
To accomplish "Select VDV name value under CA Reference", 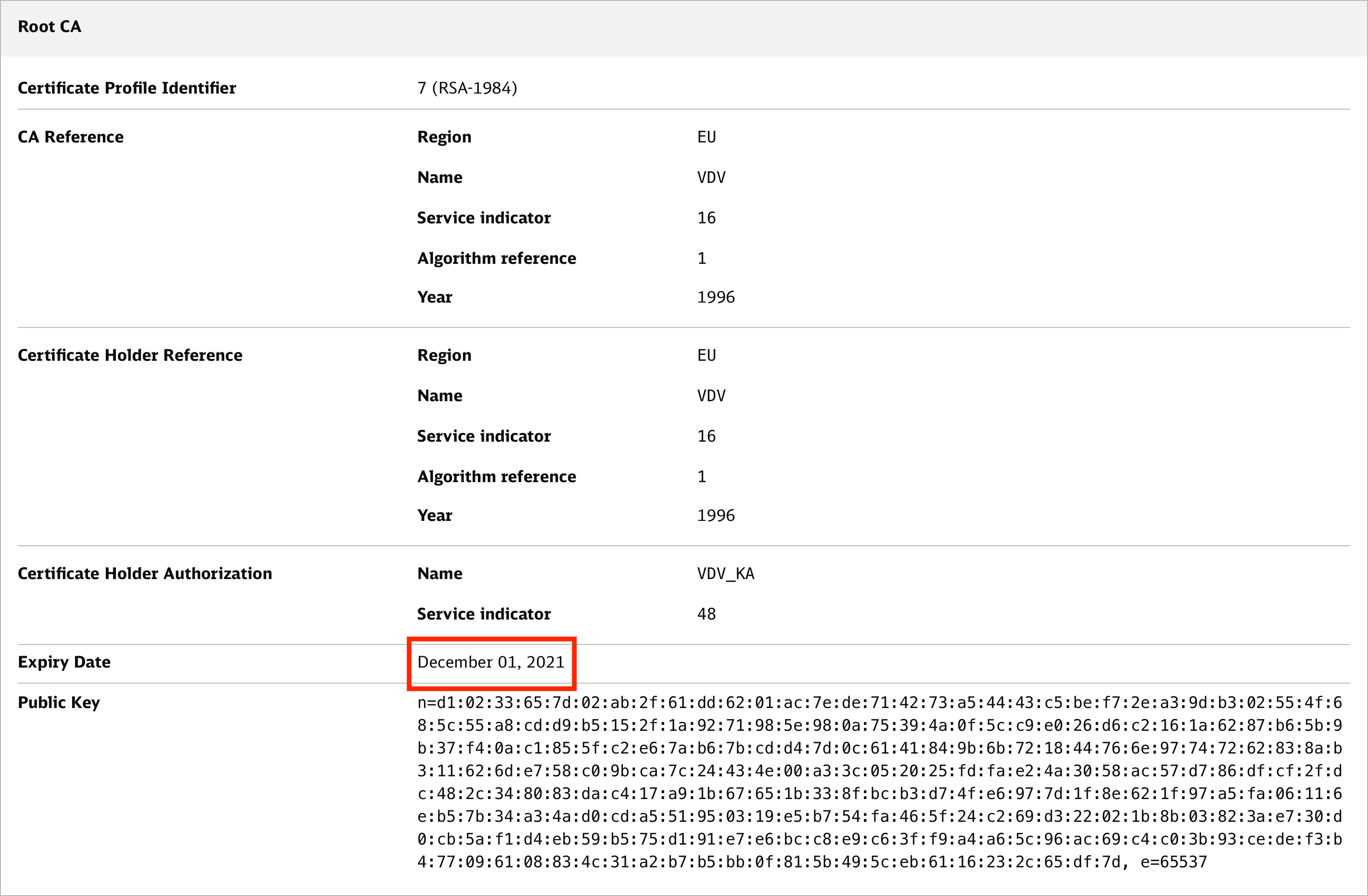I will click(x=711, y=177).
